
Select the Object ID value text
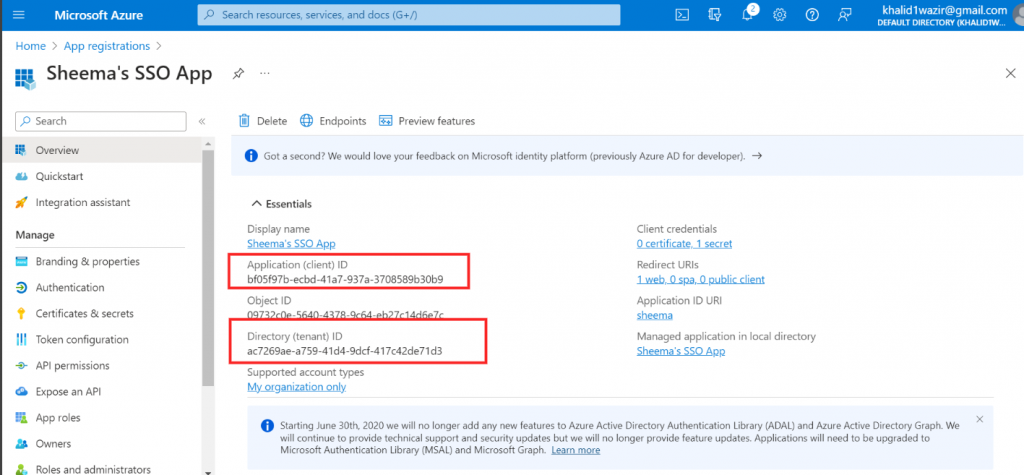[x=345, y=315]
